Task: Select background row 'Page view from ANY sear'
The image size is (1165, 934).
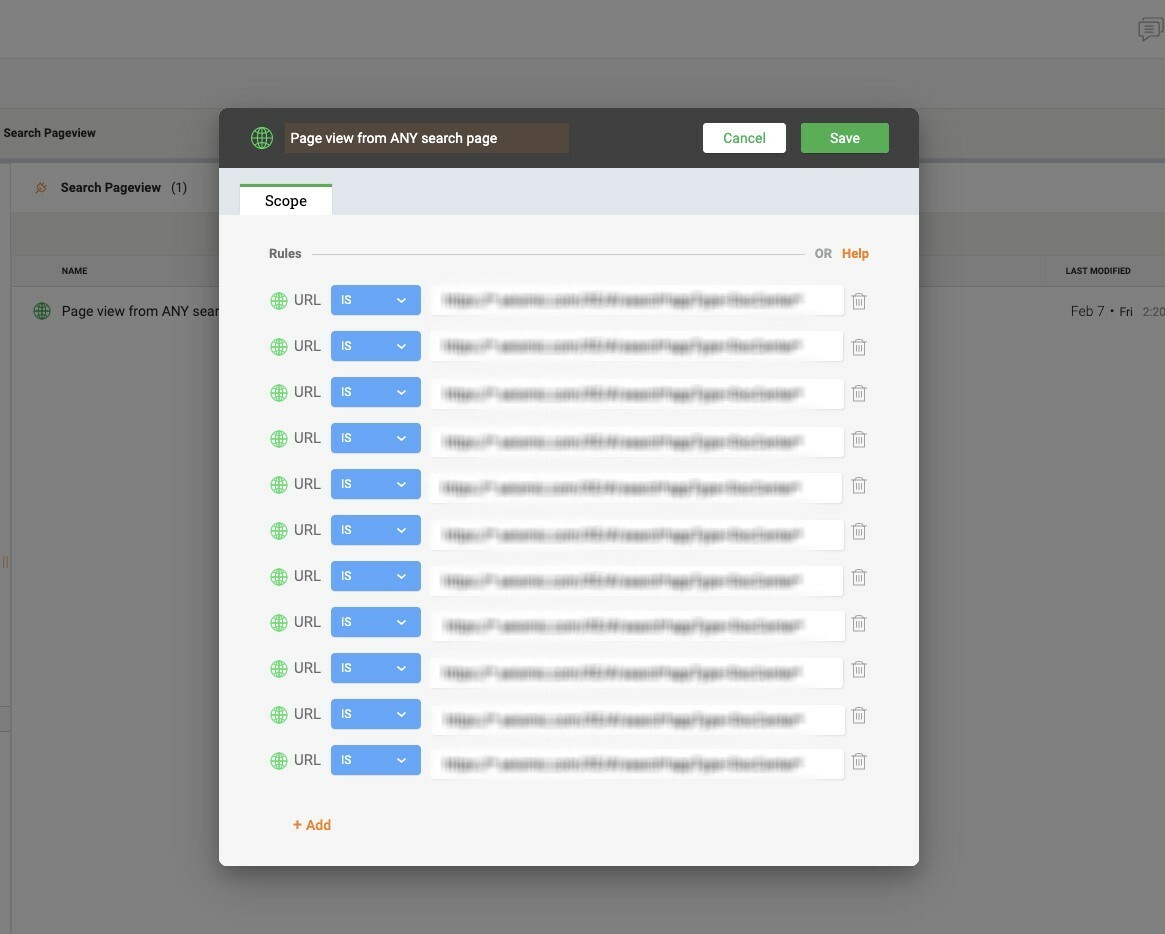Action: point(140,311)
